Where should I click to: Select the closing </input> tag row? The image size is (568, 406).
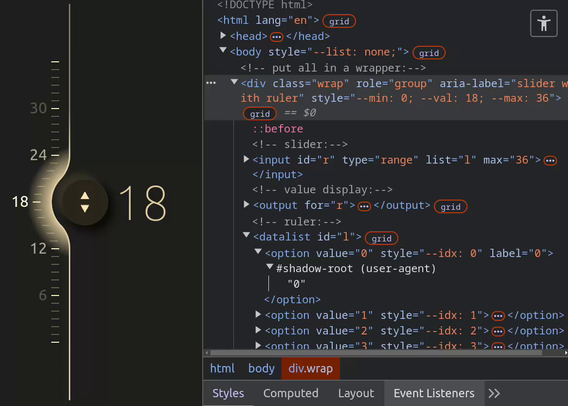coord(277,175)
